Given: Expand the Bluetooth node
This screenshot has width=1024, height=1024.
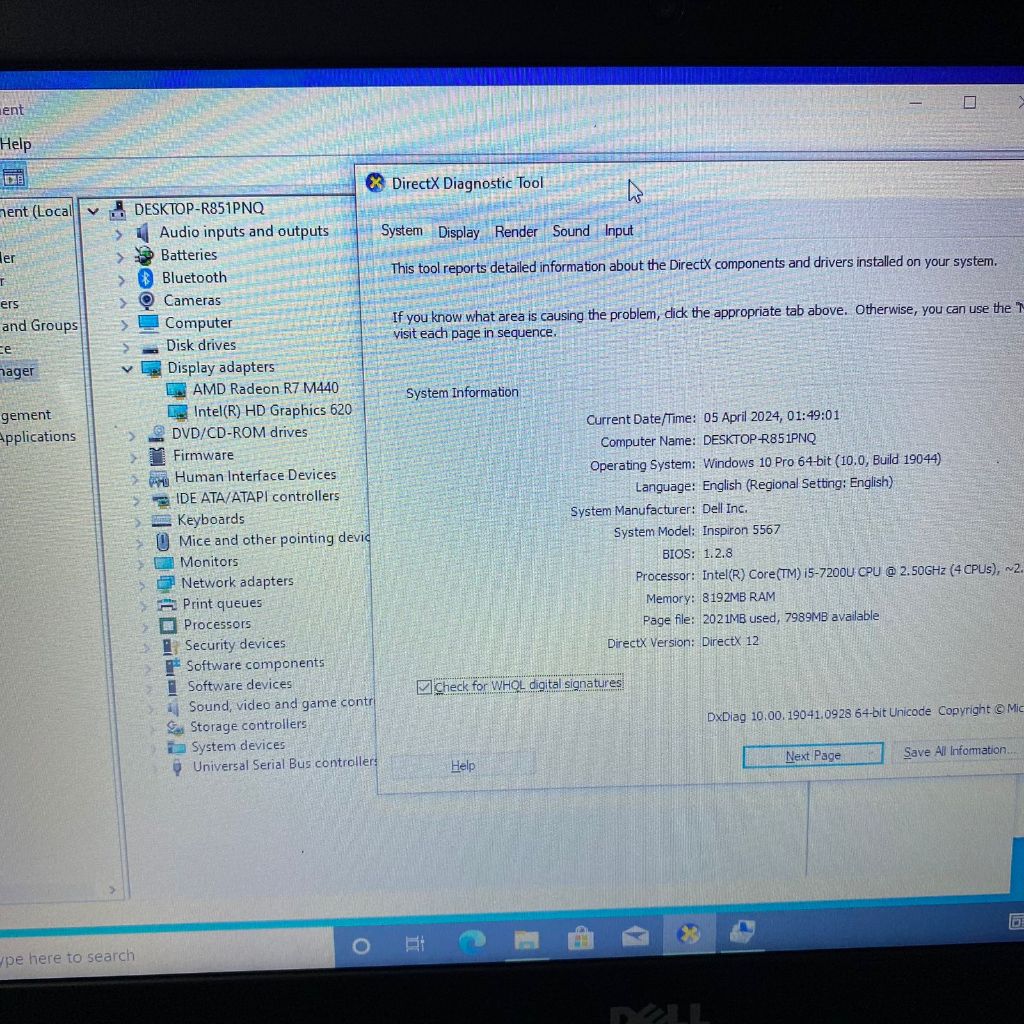Looking at the screenshot, I should [x=121, y=280].
